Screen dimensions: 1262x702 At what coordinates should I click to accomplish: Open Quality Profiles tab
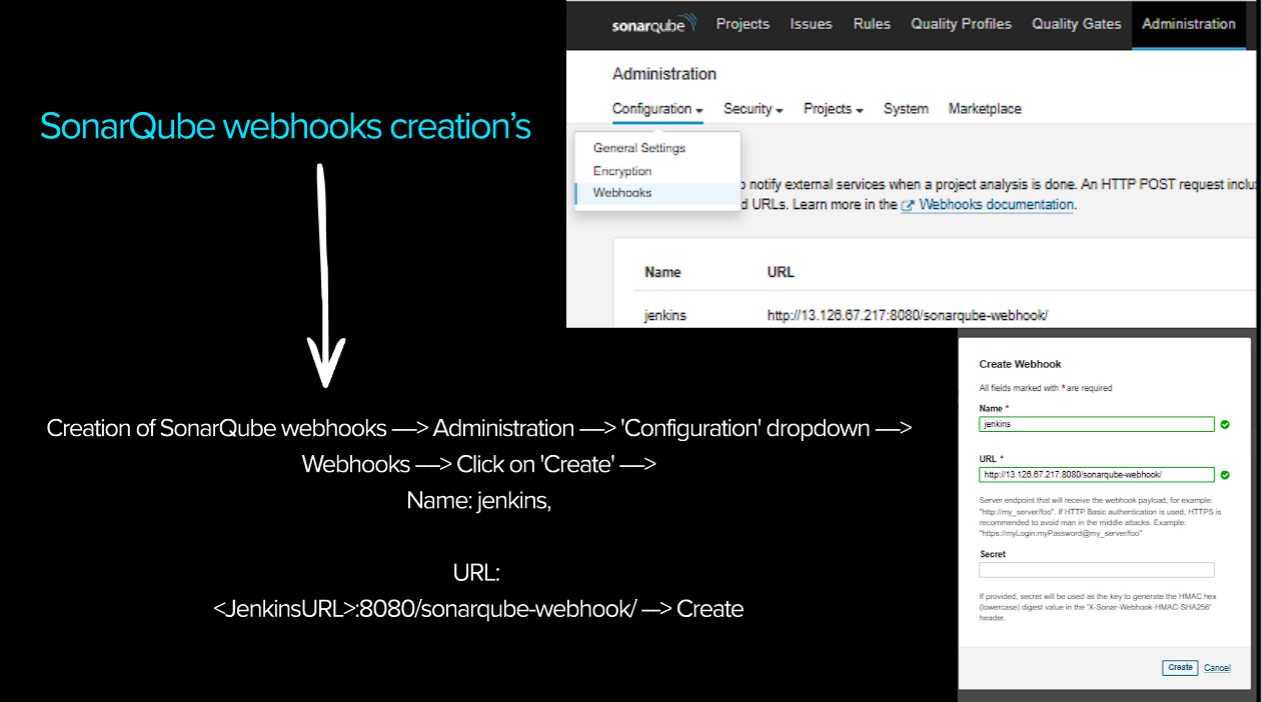(x=961, y=24)
